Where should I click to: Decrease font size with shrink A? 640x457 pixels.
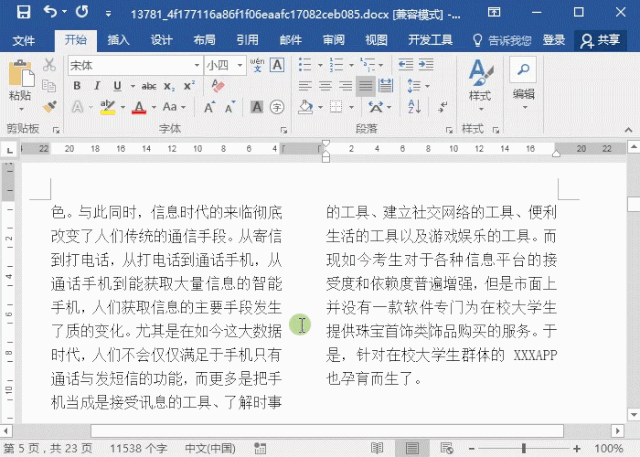(230, 107)
